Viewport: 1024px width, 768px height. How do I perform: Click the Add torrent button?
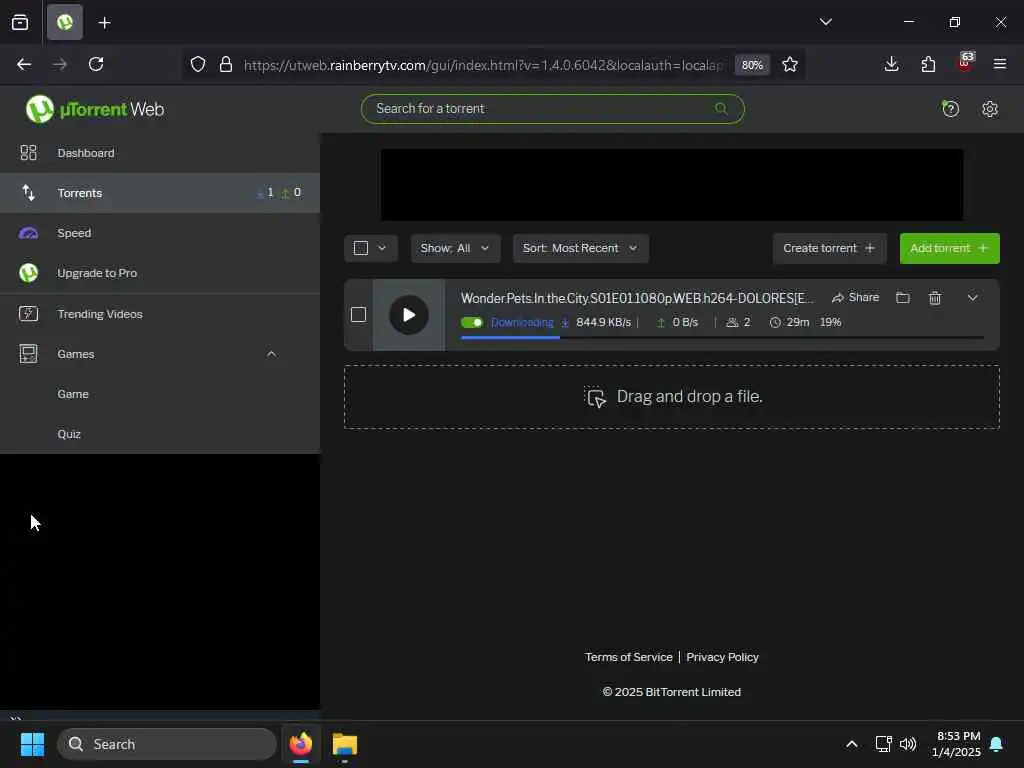pyautogui.click(x=950, y=248)
